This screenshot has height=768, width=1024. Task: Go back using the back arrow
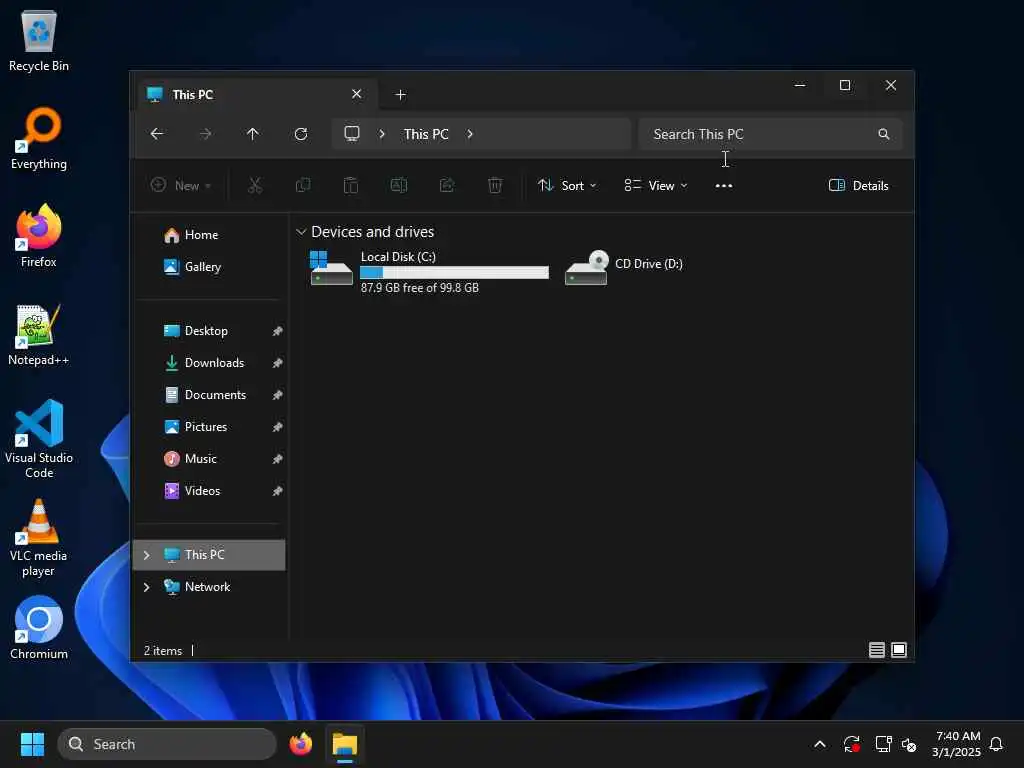(x=157, y=134)
